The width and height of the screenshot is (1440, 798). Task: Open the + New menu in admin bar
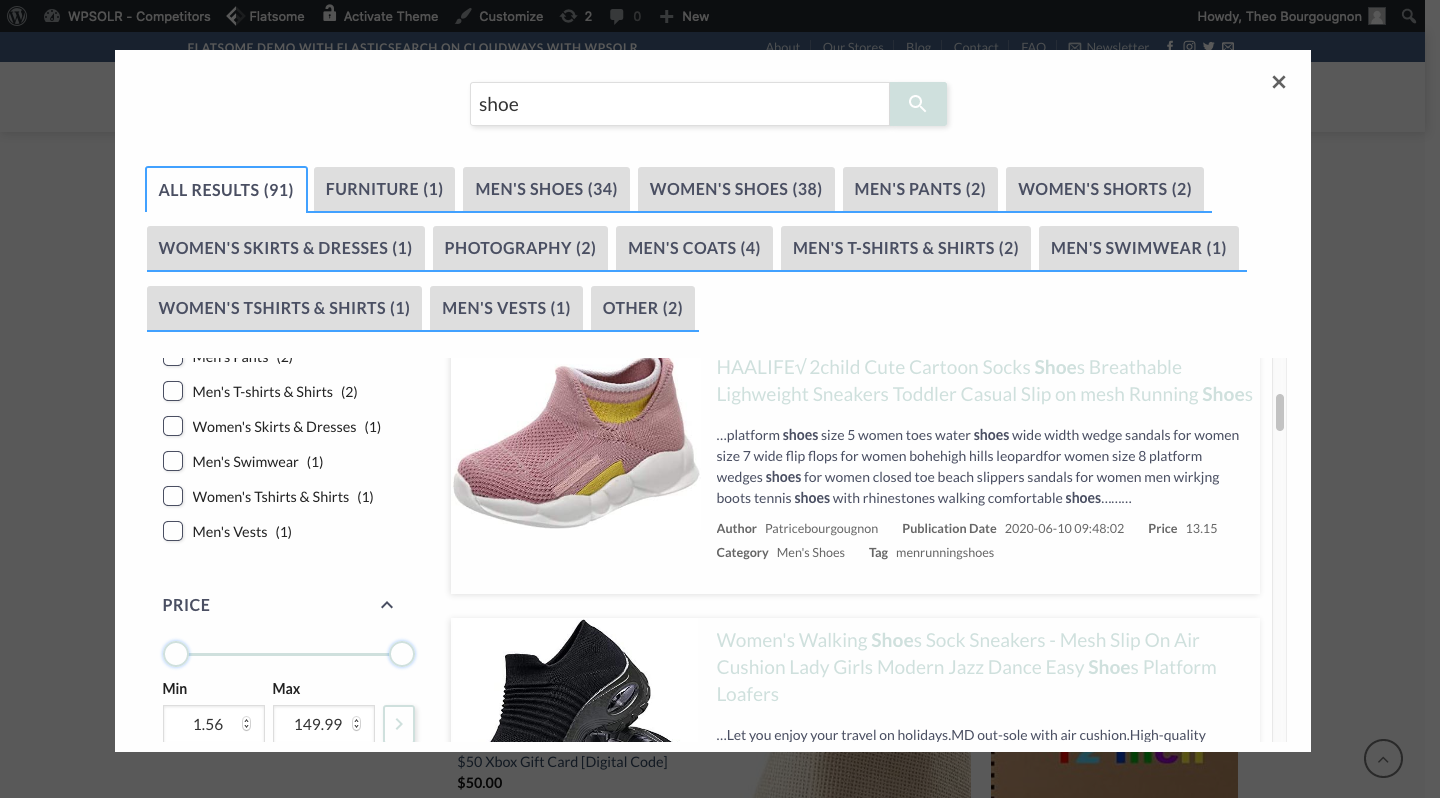click(x=685, y=16)
